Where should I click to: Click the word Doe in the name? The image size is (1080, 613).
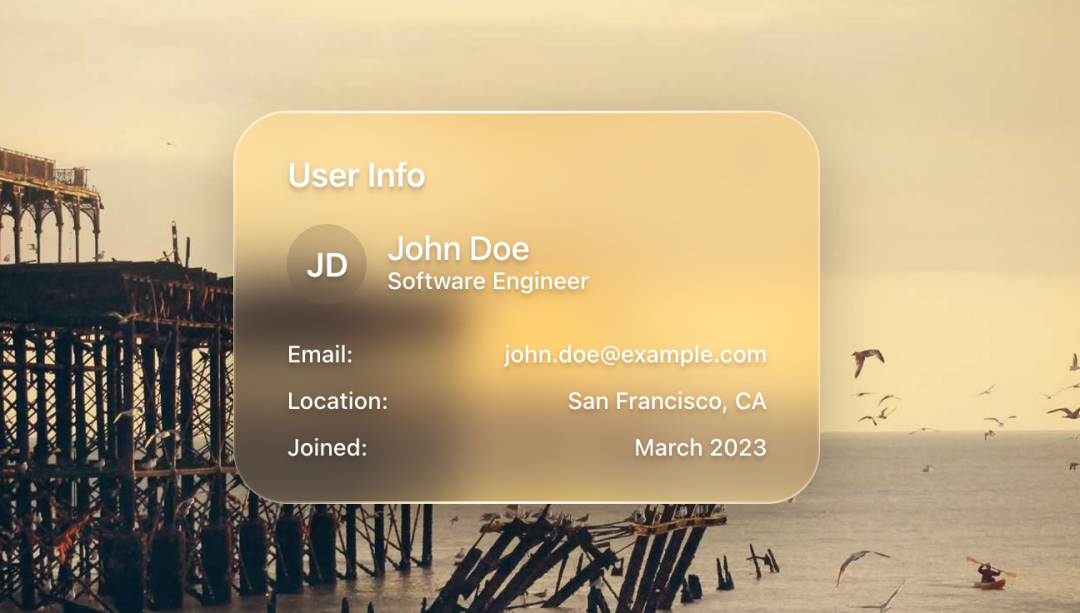pos(501,249)
